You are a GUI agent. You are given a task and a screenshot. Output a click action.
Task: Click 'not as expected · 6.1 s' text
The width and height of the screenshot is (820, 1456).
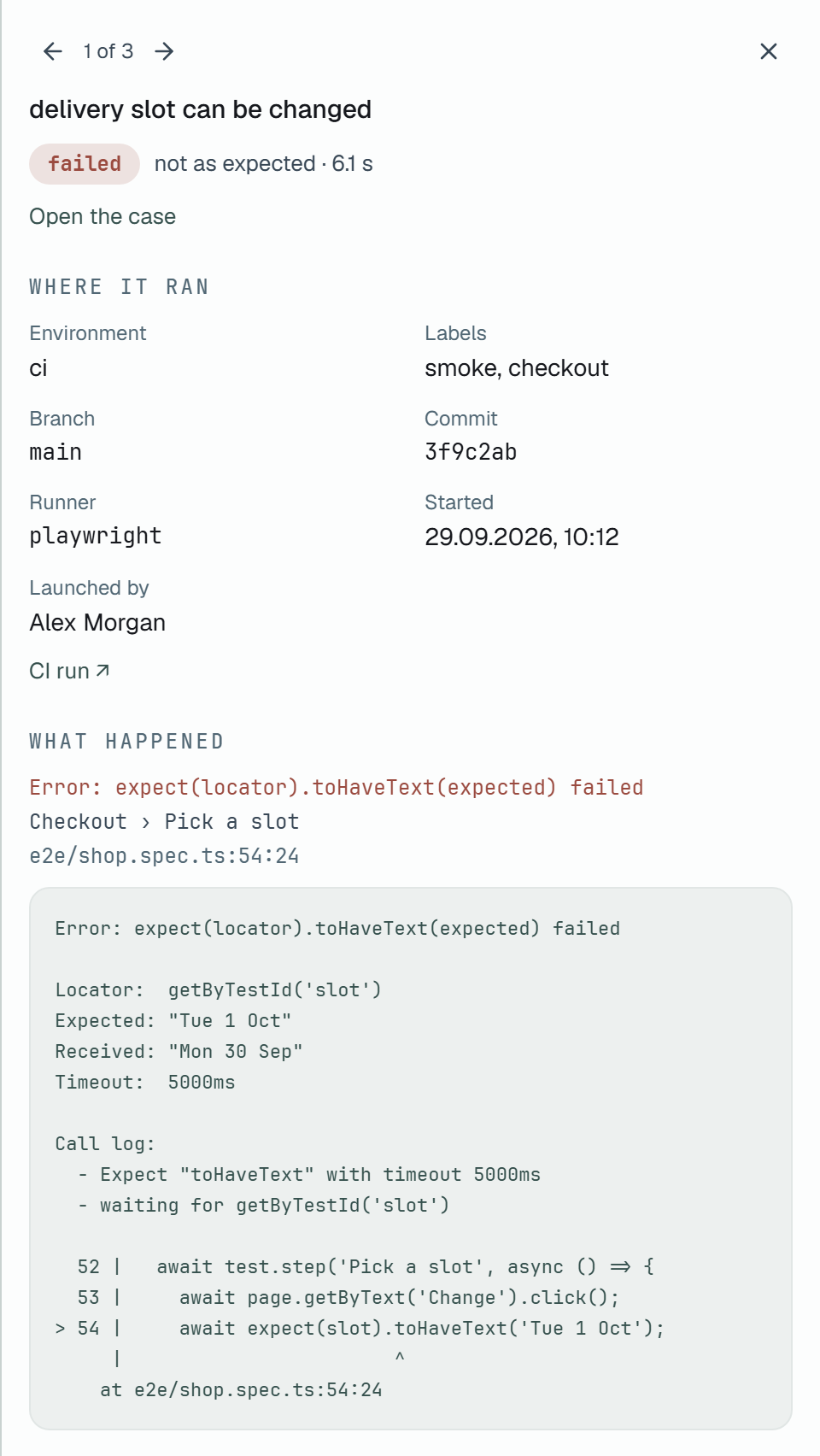click(263, 164)
